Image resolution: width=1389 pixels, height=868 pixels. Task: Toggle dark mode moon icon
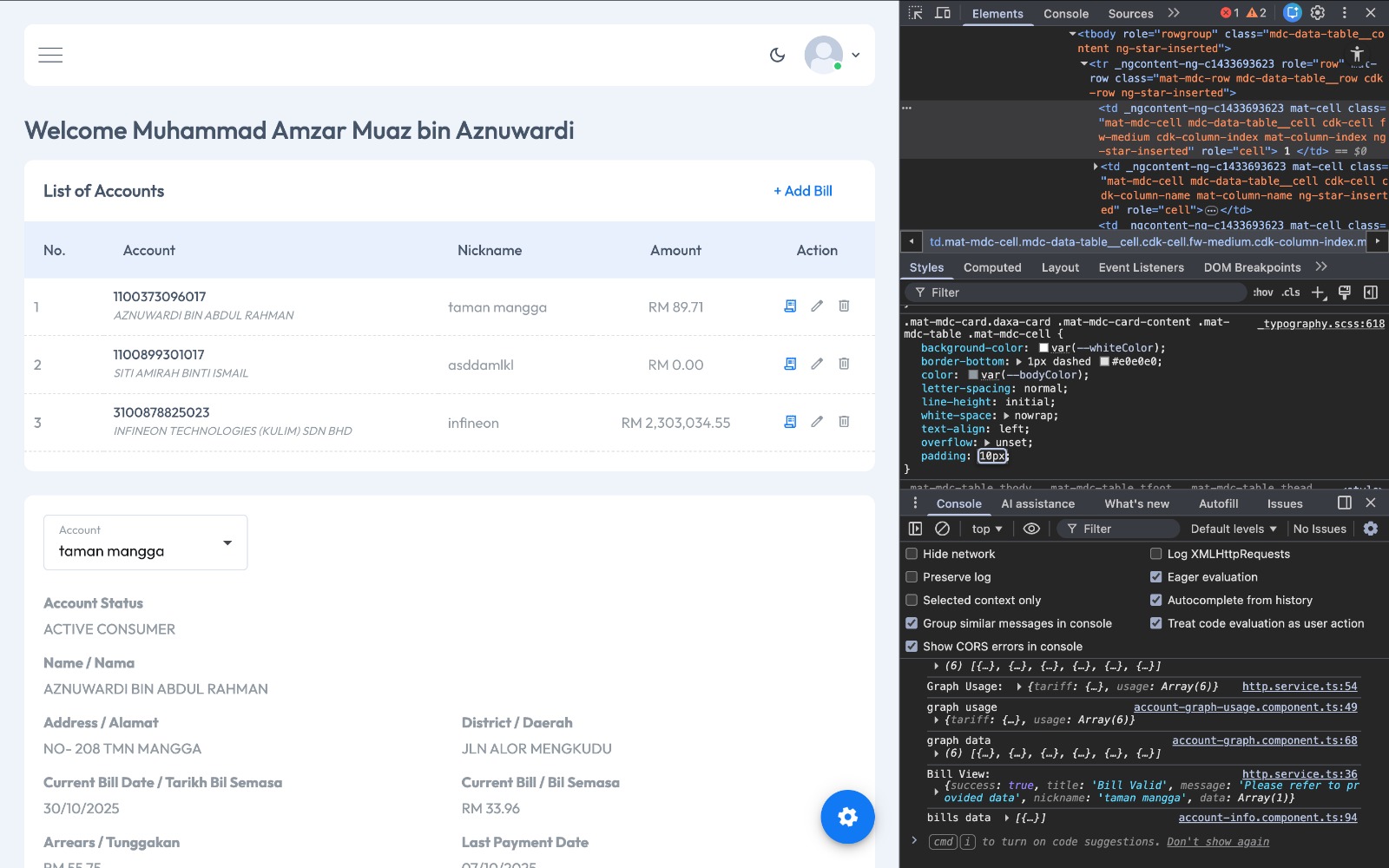(x=777, y=55)
